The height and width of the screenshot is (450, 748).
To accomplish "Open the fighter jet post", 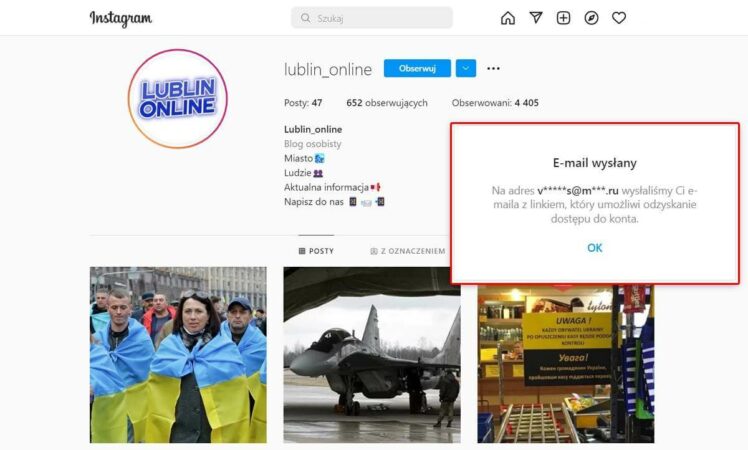I will 372,355.
